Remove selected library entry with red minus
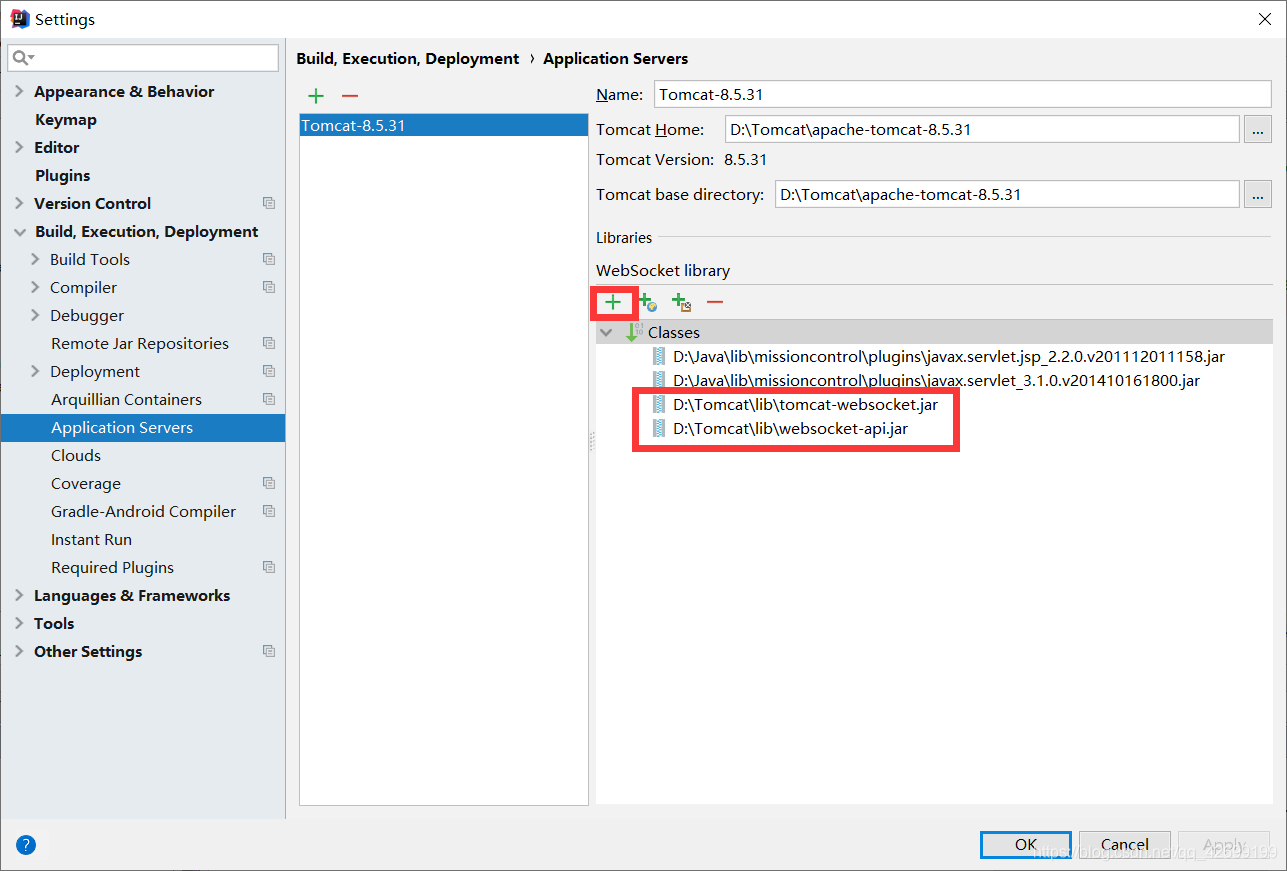 point(715,302)
